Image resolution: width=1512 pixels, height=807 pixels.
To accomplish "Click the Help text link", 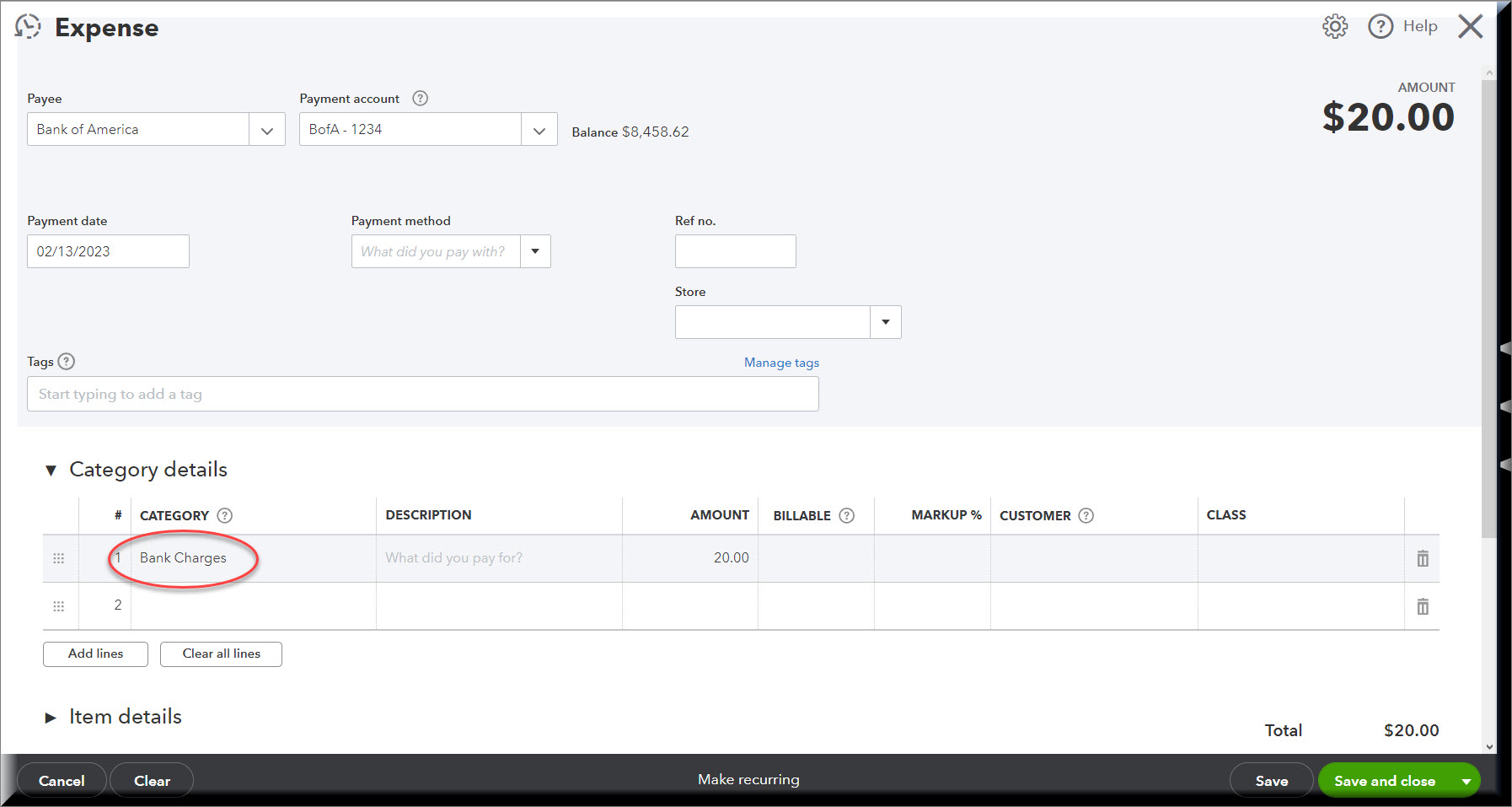I will 1420,26.
